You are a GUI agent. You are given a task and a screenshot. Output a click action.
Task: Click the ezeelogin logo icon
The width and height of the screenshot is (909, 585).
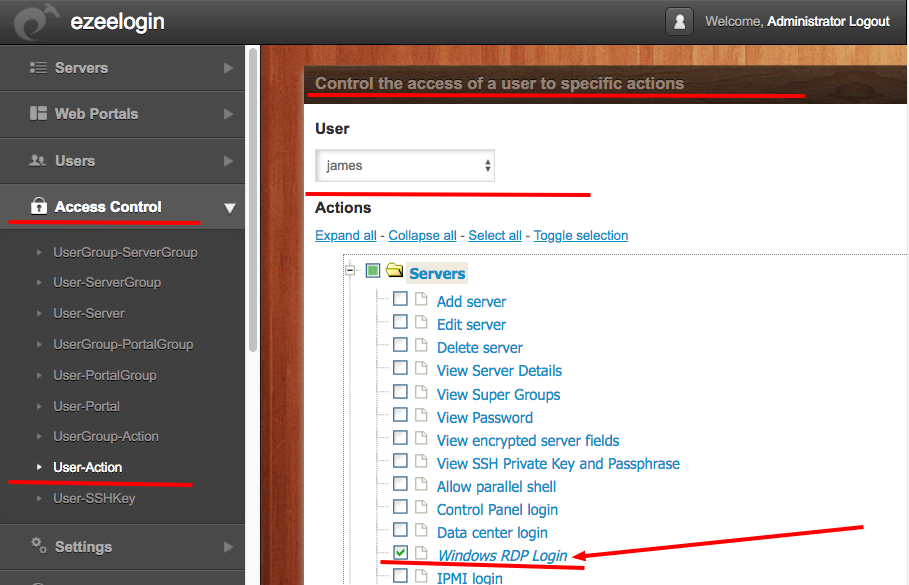coord(36,22)
